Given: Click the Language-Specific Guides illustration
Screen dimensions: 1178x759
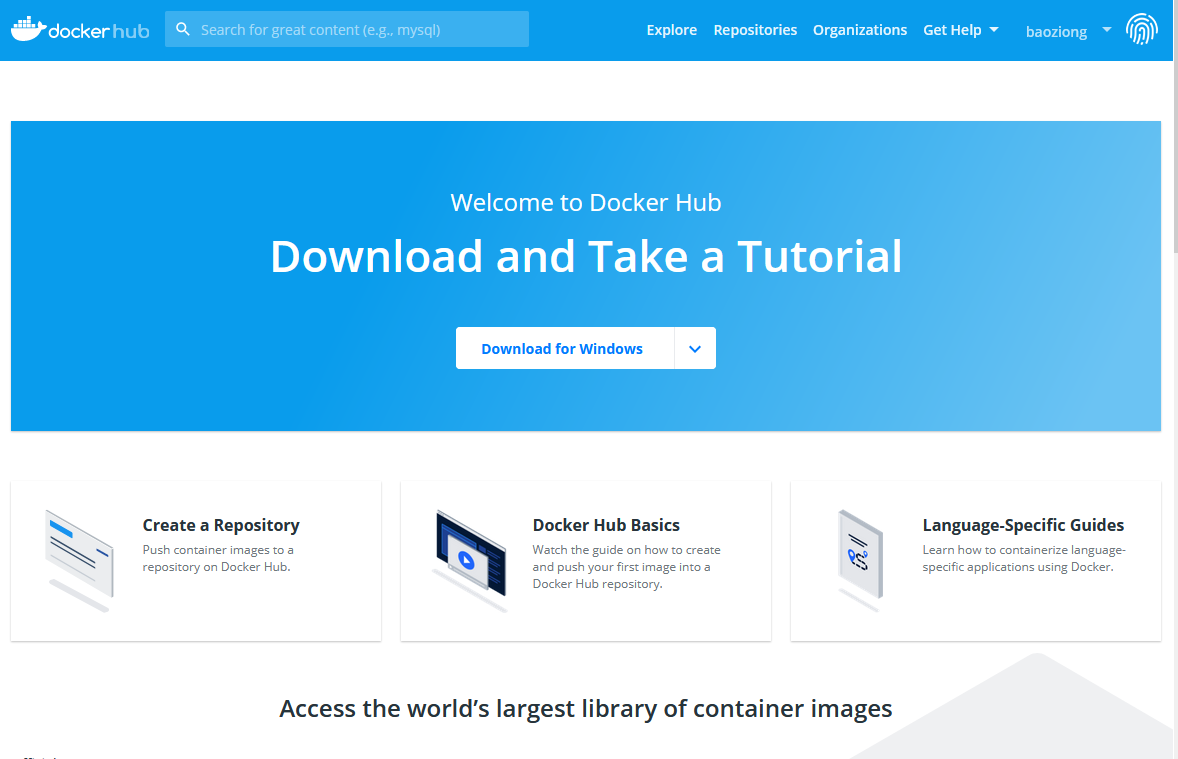Looking at the screenshot, I should 860,561.
